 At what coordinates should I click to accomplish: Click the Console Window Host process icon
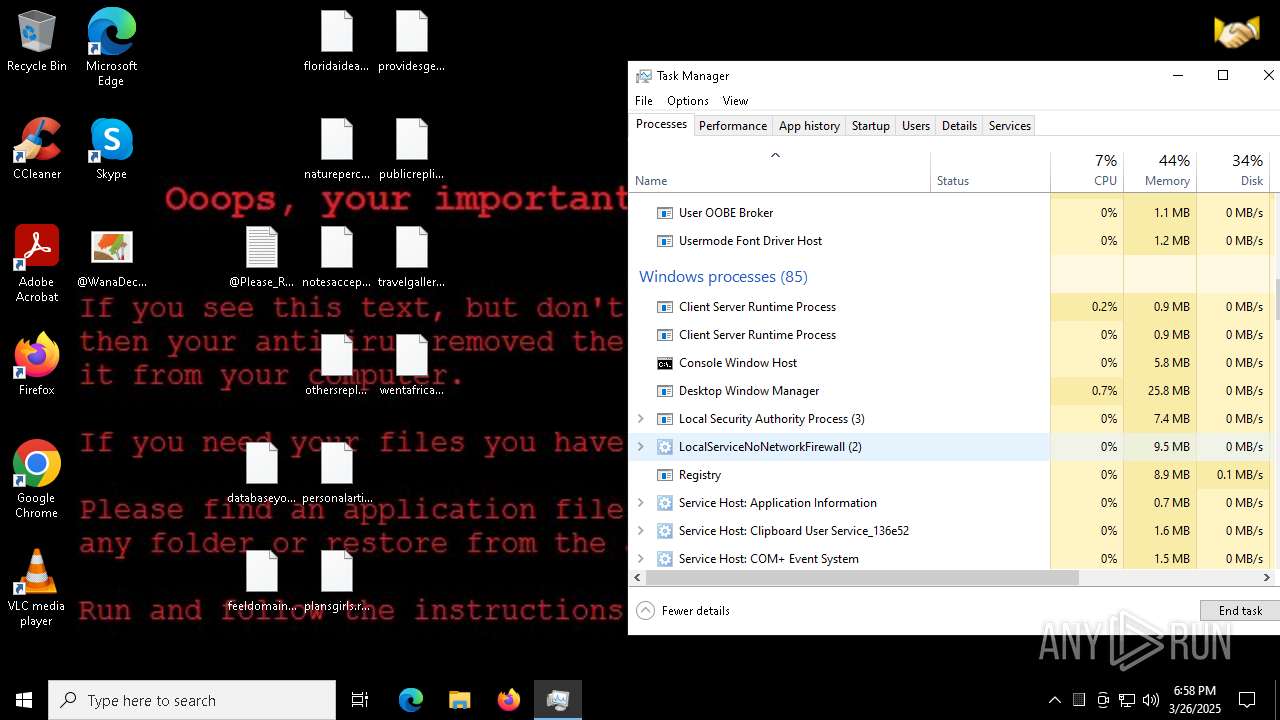tap(664, 363)
